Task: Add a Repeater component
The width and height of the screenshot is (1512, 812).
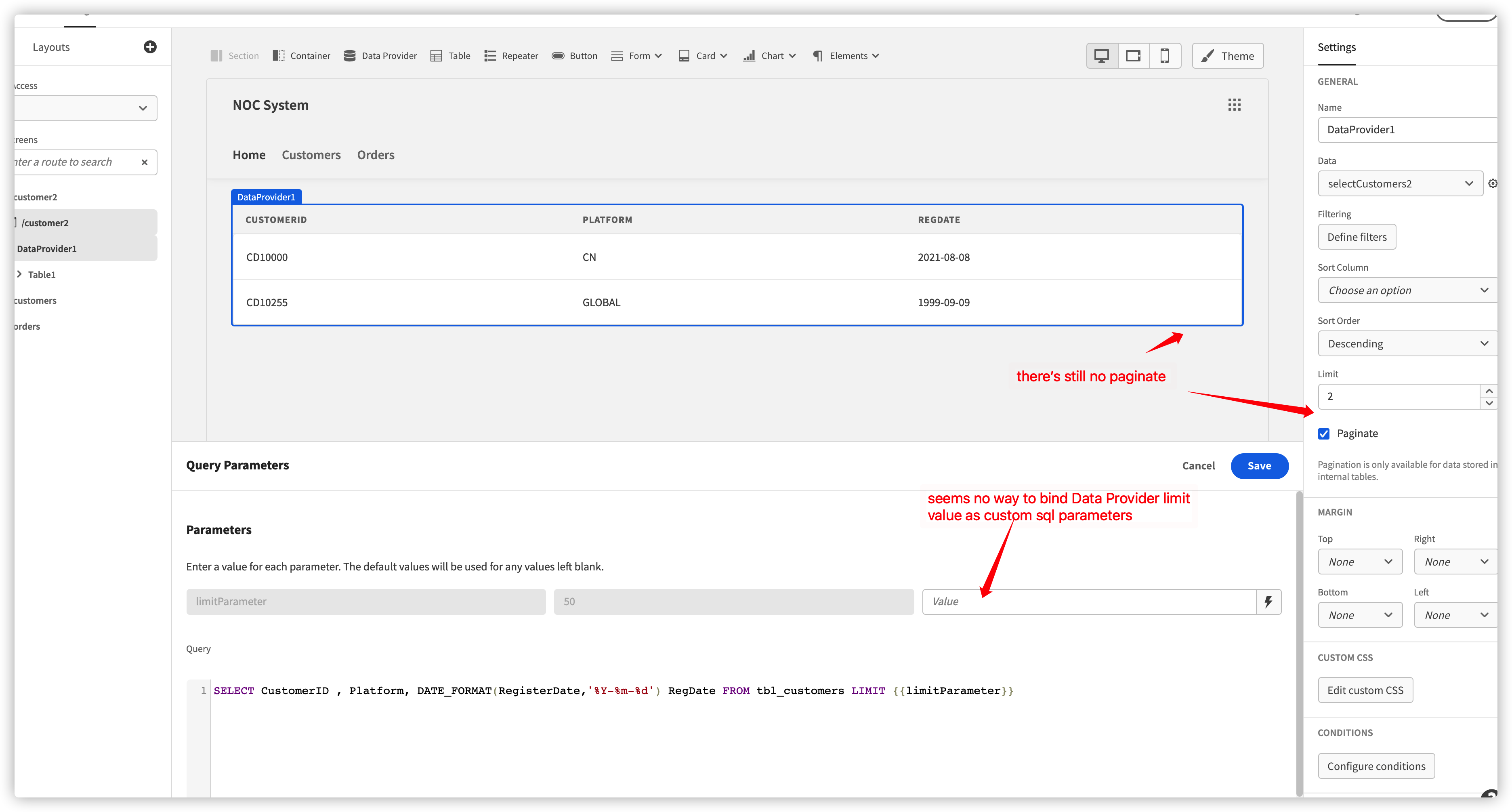Action: click(x=510, y=55)
